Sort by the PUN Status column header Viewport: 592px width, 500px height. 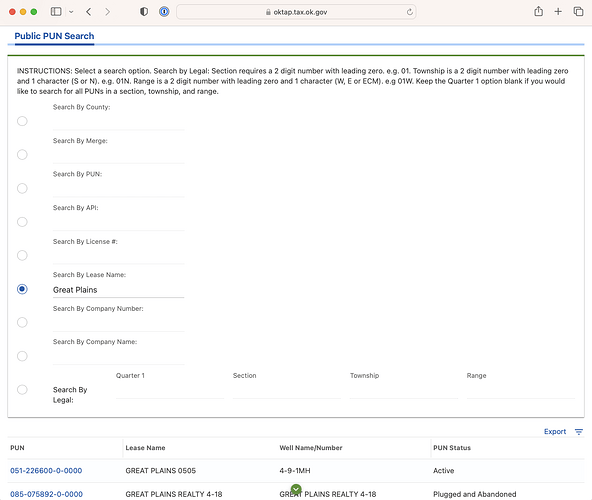[x=452, y=448]
